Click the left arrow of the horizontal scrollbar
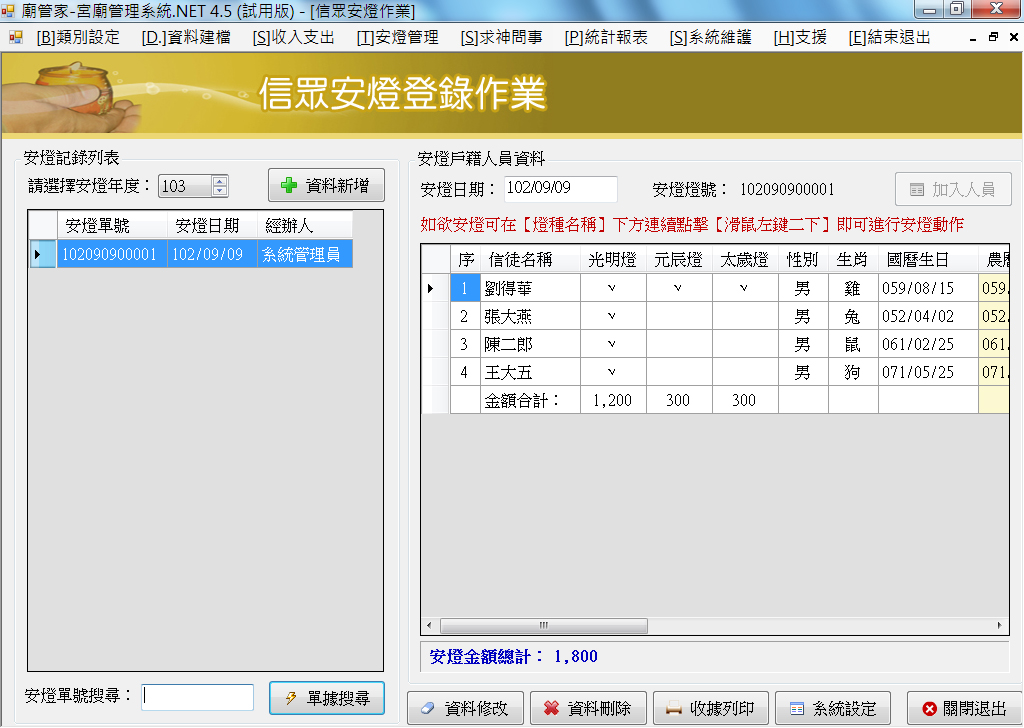This screenshot has height=728, width=1024. coord(429,625)
